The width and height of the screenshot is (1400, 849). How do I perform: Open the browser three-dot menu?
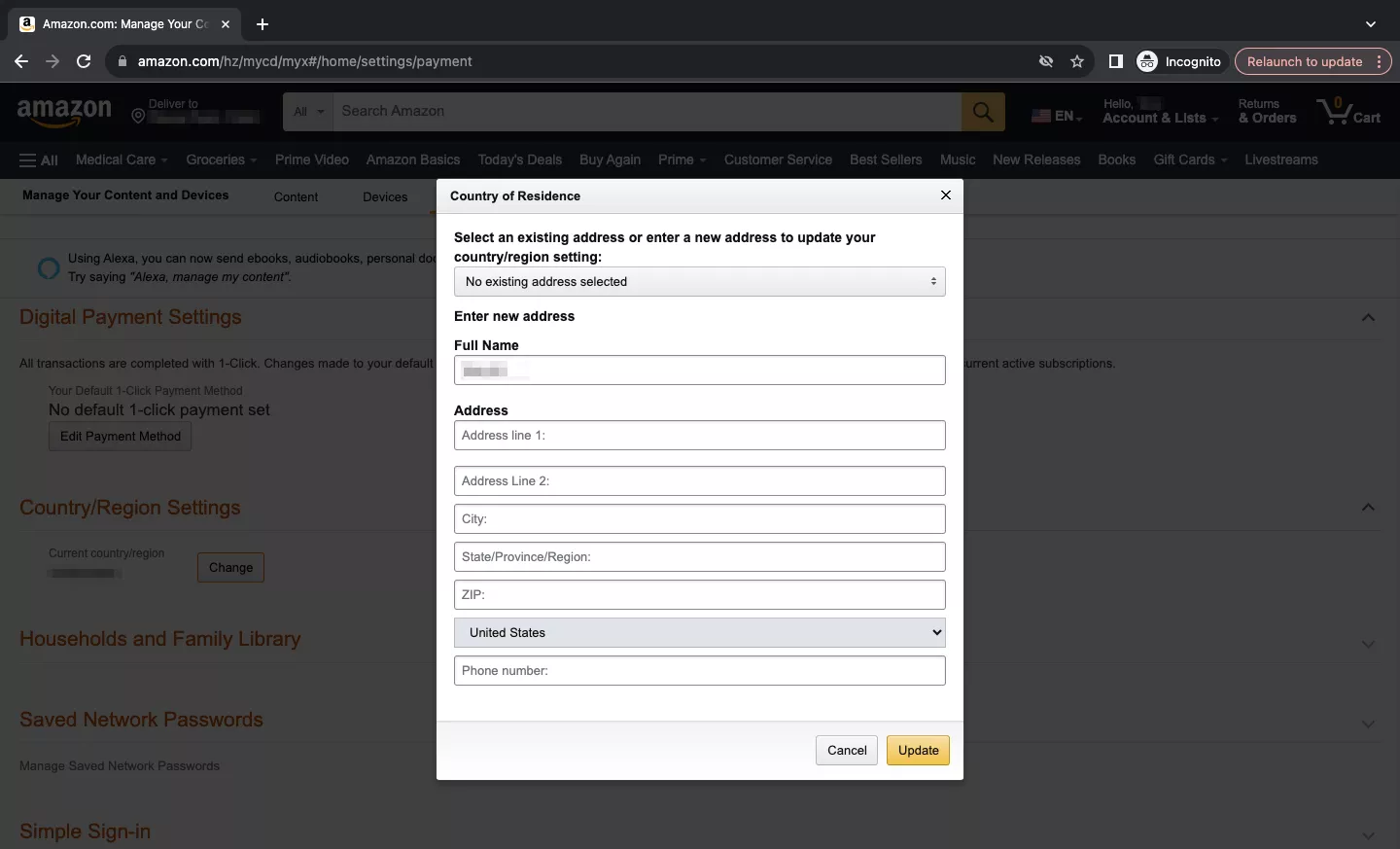pyautogui.click(x=1379, y=61)
